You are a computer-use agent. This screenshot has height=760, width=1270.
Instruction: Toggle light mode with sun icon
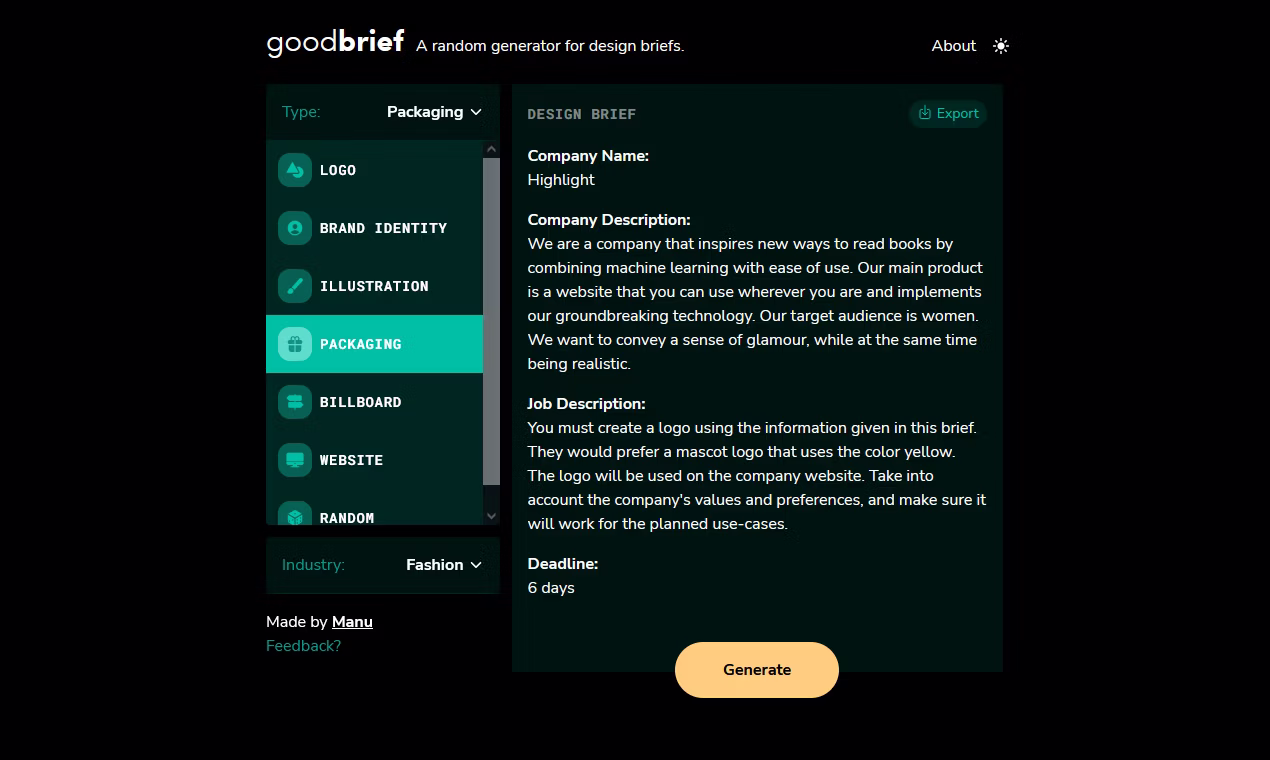point(1001,46)
